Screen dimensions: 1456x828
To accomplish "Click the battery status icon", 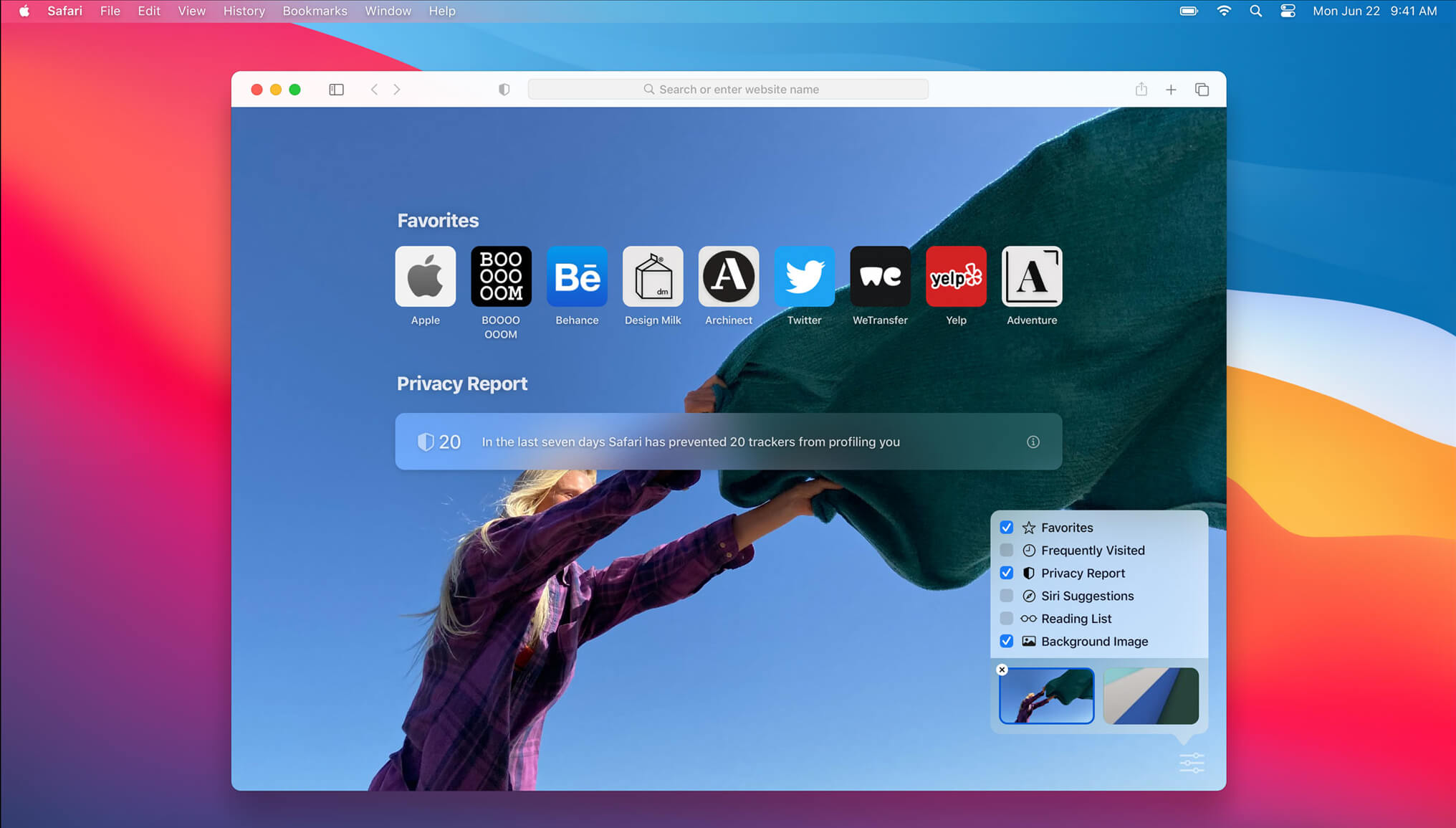I will [1189, 11].
